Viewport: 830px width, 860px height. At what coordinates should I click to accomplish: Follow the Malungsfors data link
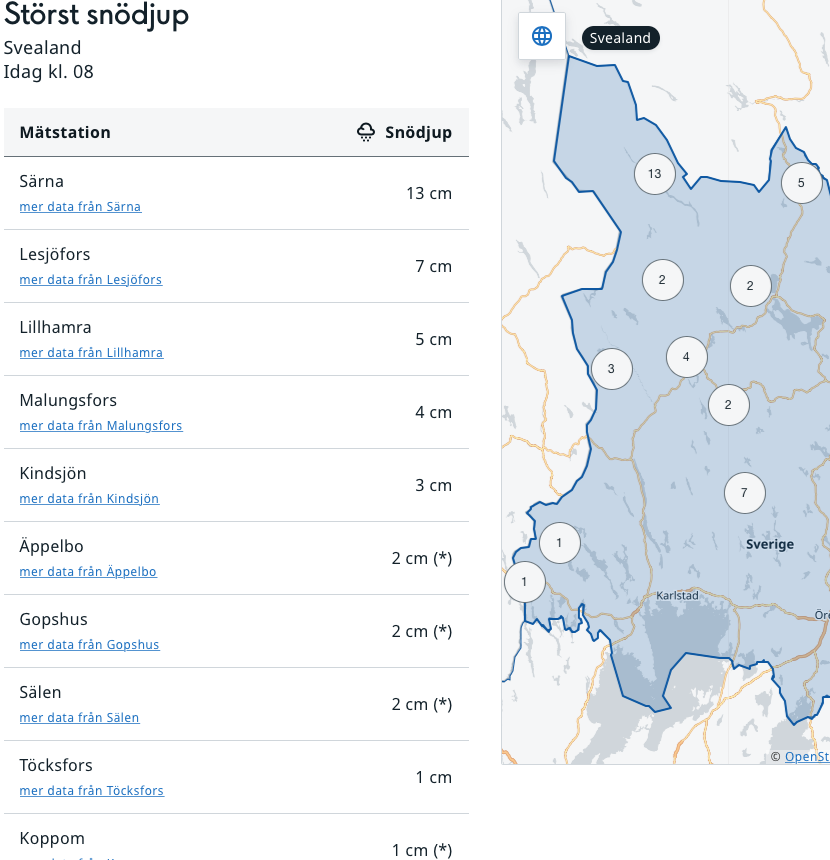click(x=101, y=426)
